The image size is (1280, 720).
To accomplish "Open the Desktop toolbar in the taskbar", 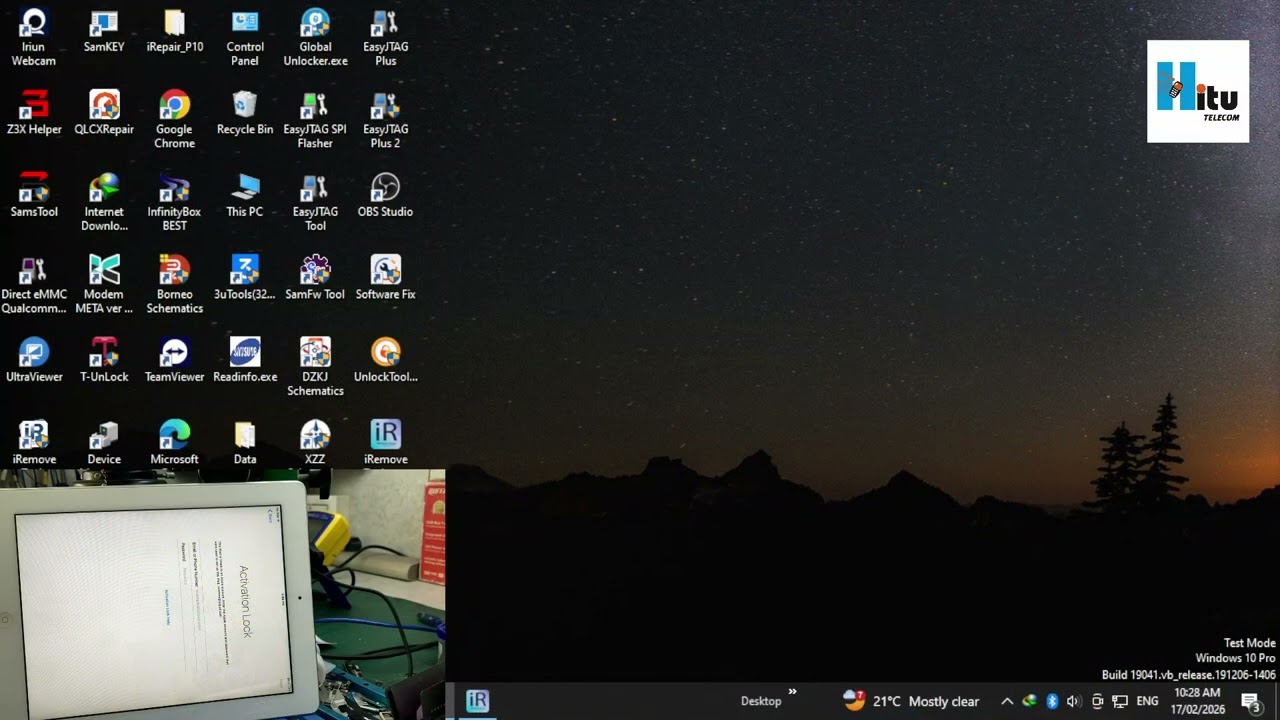I will coord(761,701).
